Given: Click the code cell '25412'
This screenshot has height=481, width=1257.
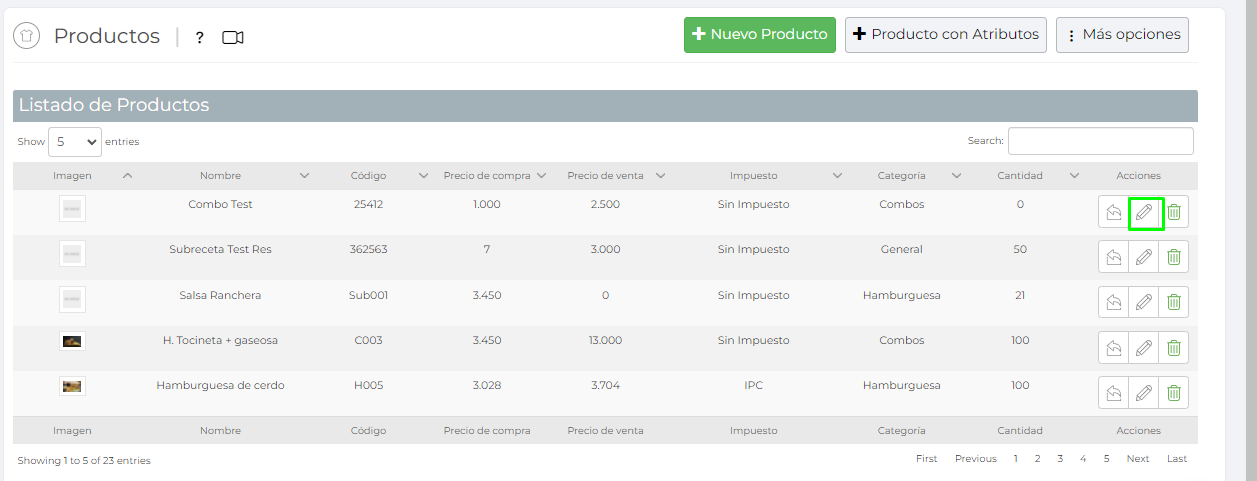Looking at the screenshot, I should [368, 204].
